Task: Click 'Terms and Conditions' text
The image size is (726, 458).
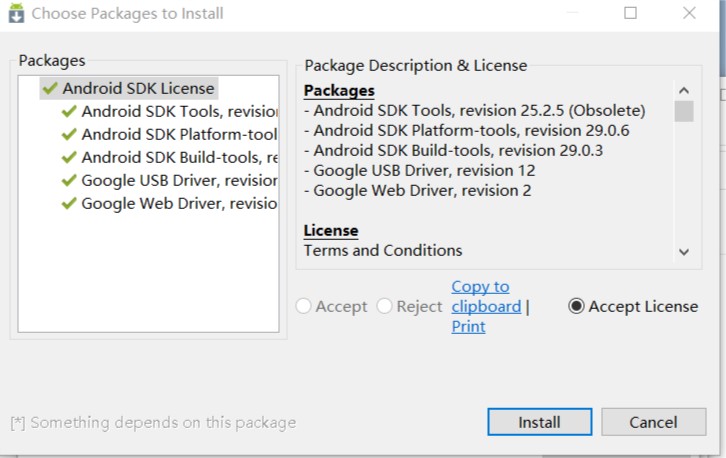Action: pyautogui.click(x=383, y=251)
